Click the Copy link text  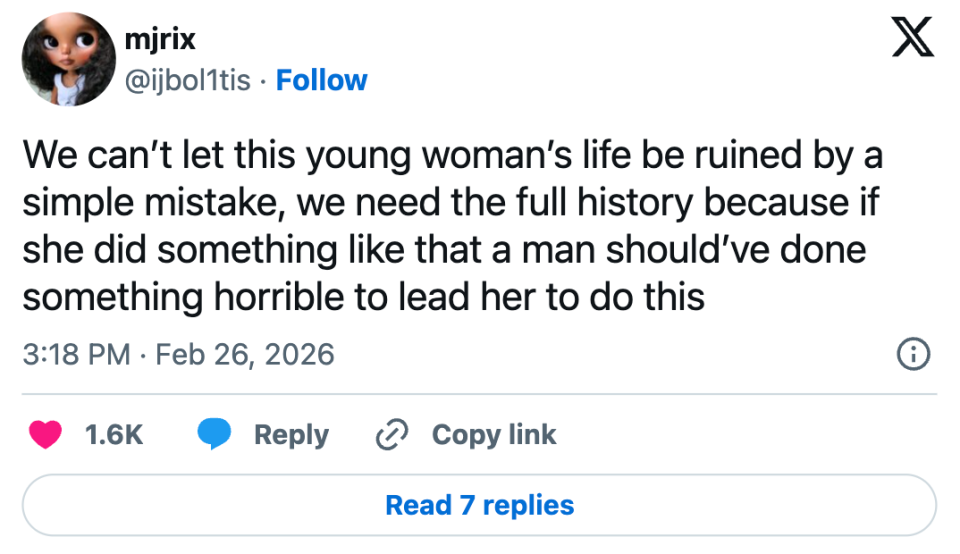tap(494, 435)
